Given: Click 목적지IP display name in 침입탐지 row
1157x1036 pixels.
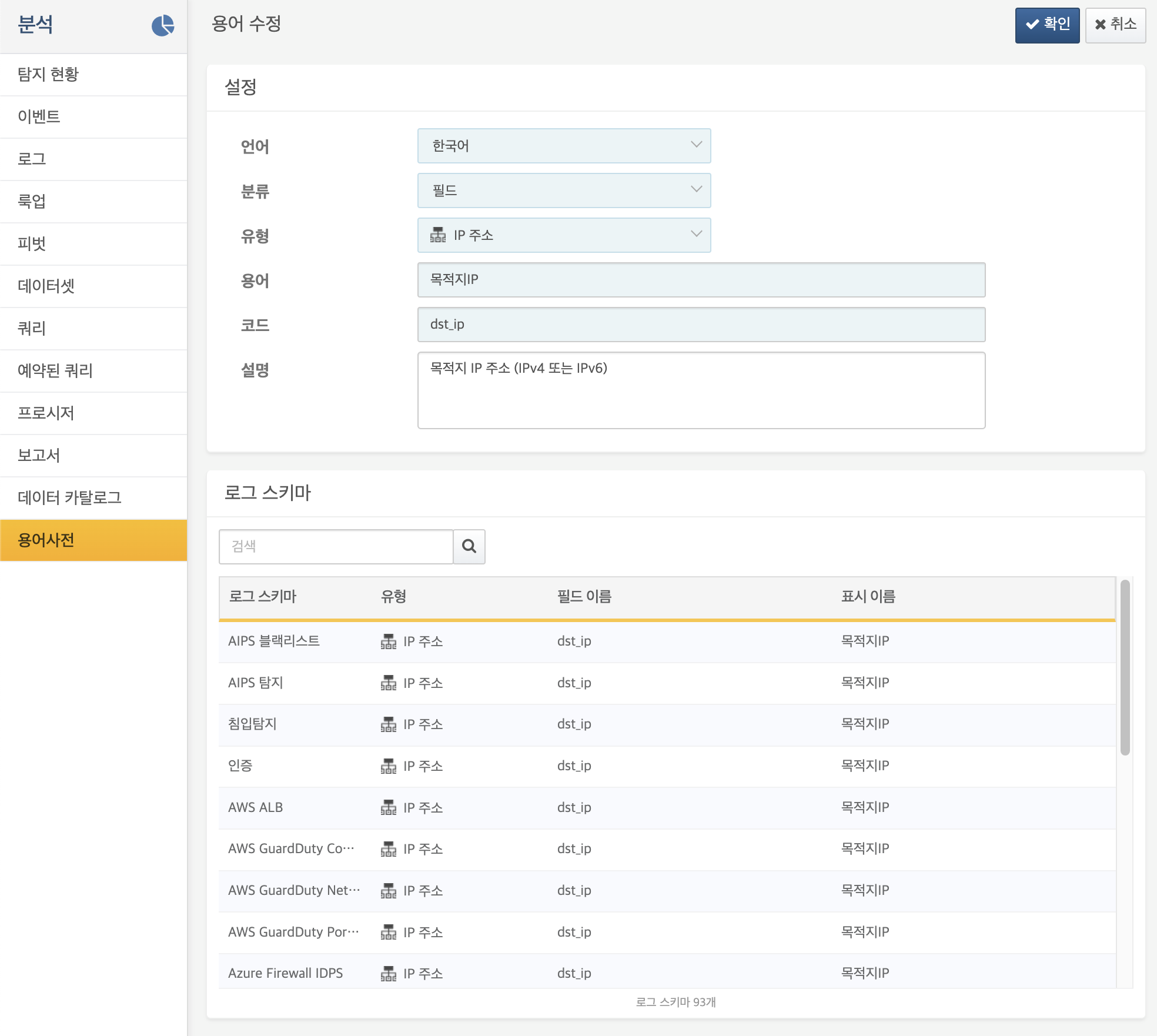Looking at the screenshot, I should tap(865, 724).
